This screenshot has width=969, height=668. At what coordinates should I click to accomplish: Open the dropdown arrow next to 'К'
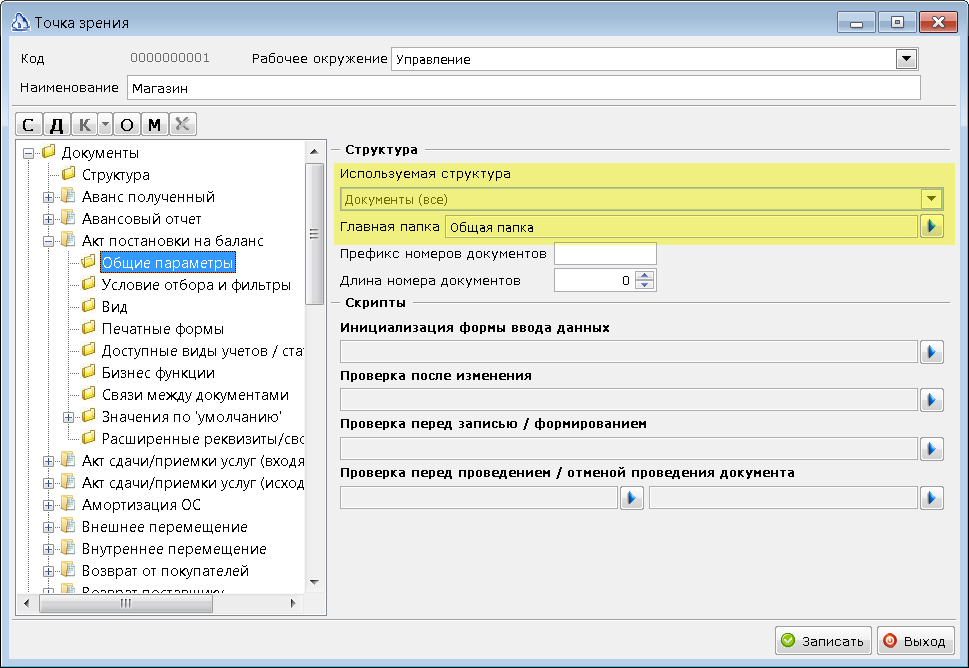[105, 124]
